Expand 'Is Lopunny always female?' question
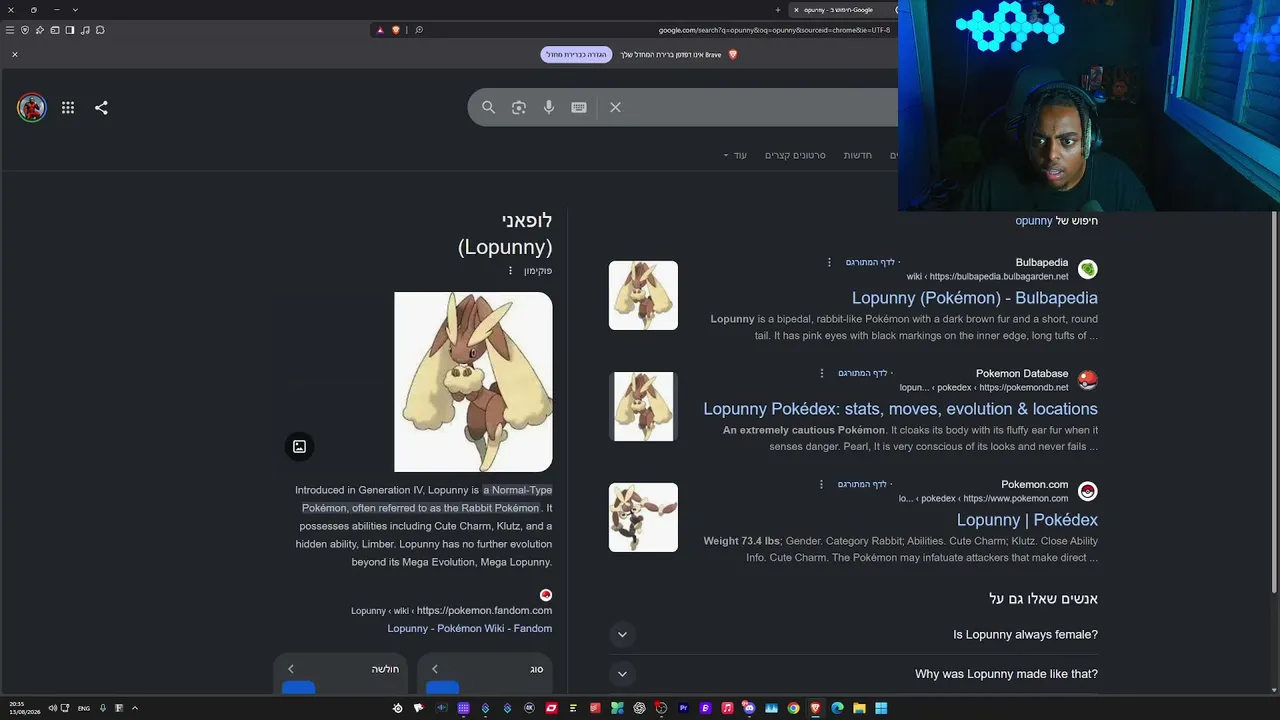Viewport: 1280px width, 720px height. pos(853,635)
